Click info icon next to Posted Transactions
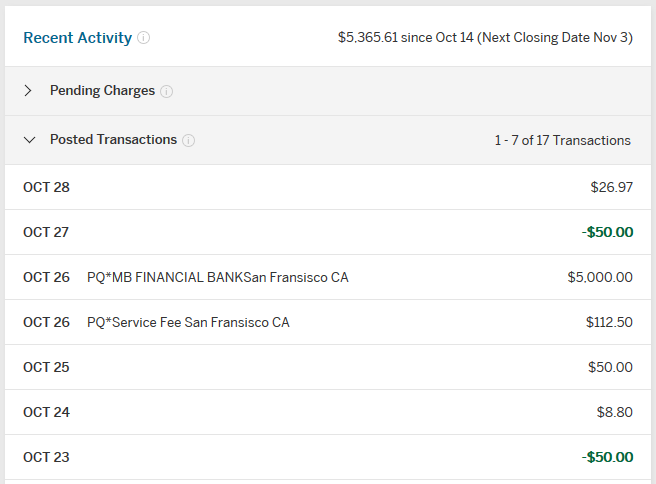Screen dimensions: 656x484 pyautogui.click(x=189, y=140)
